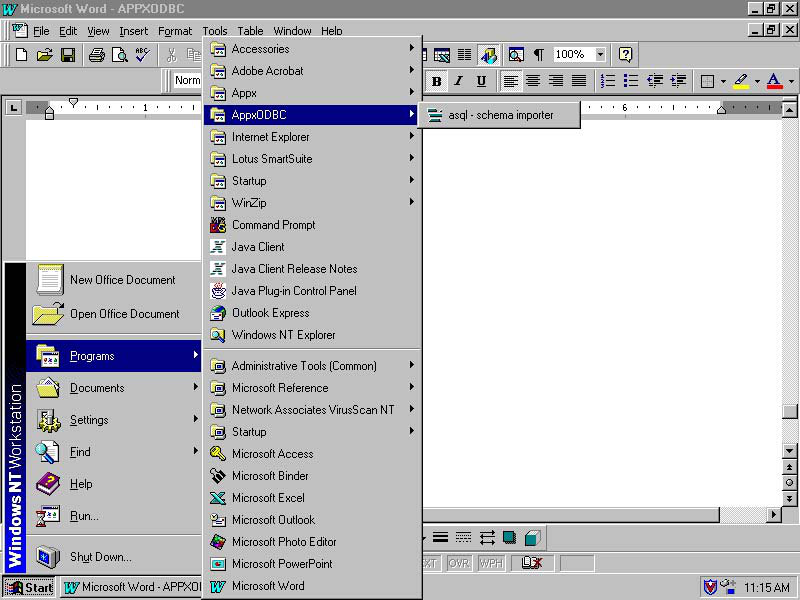Image resolution: width=800 pixels, height=600 pixels.
Task: Click the Open folder icon in Word toolbar
Action: [45, 55]
